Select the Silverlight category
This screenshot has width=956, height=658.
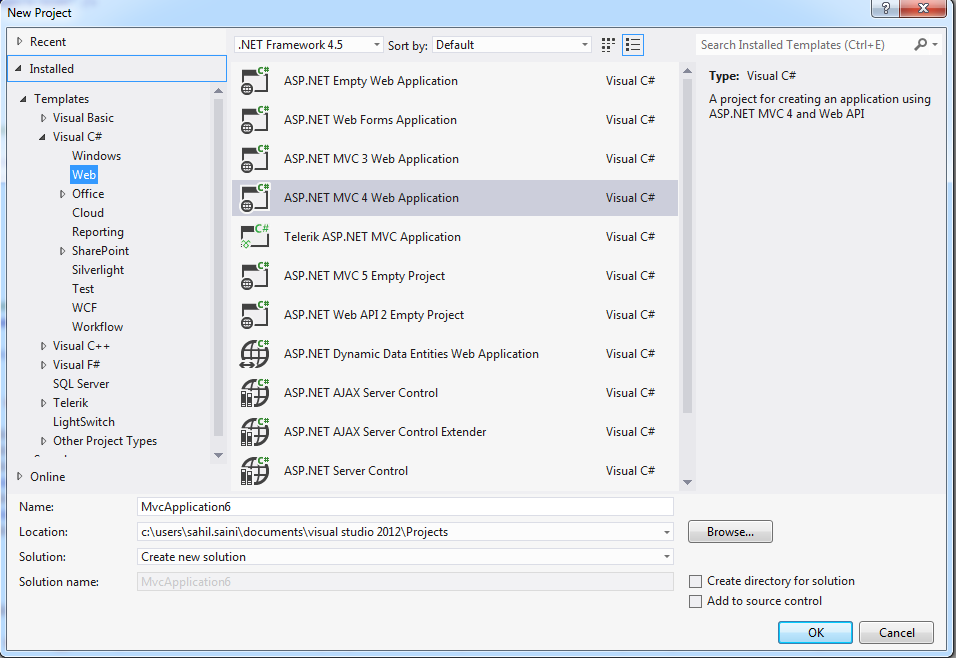tap(98, 270)
